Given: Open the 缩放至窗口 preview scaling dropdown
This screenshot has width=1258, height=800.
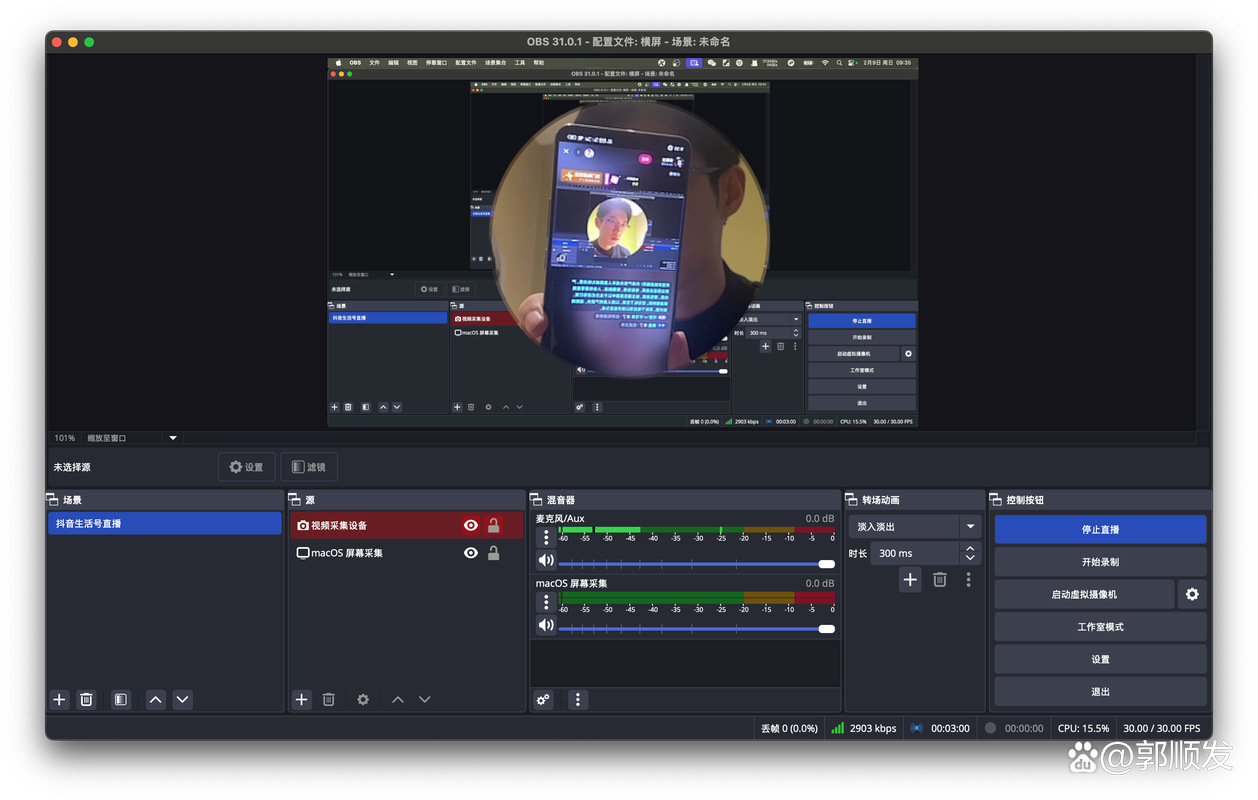Looking at the screenshot, I should [x=172, y=438].
